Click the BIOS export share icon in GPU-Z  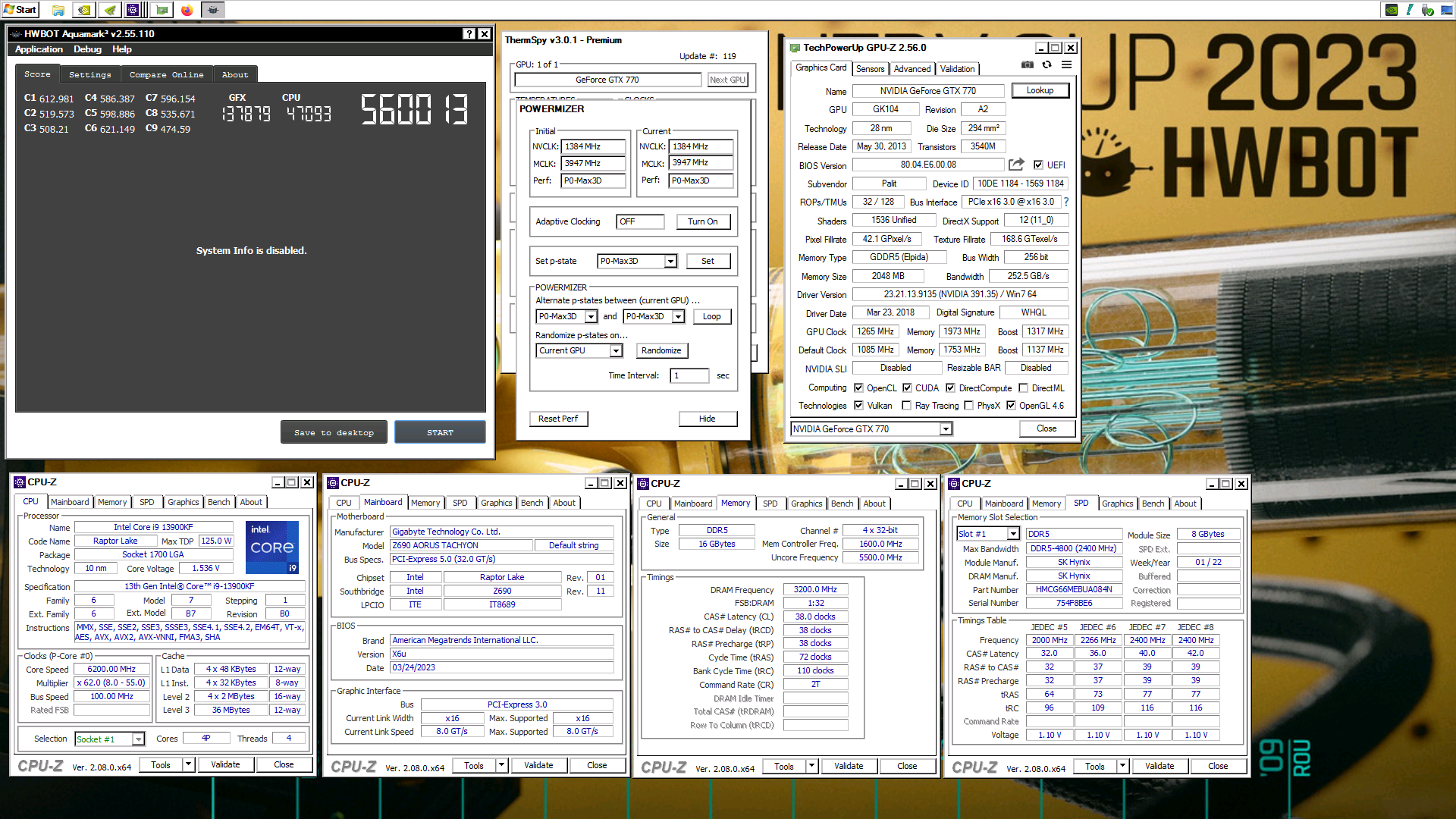pos(1016,165)
